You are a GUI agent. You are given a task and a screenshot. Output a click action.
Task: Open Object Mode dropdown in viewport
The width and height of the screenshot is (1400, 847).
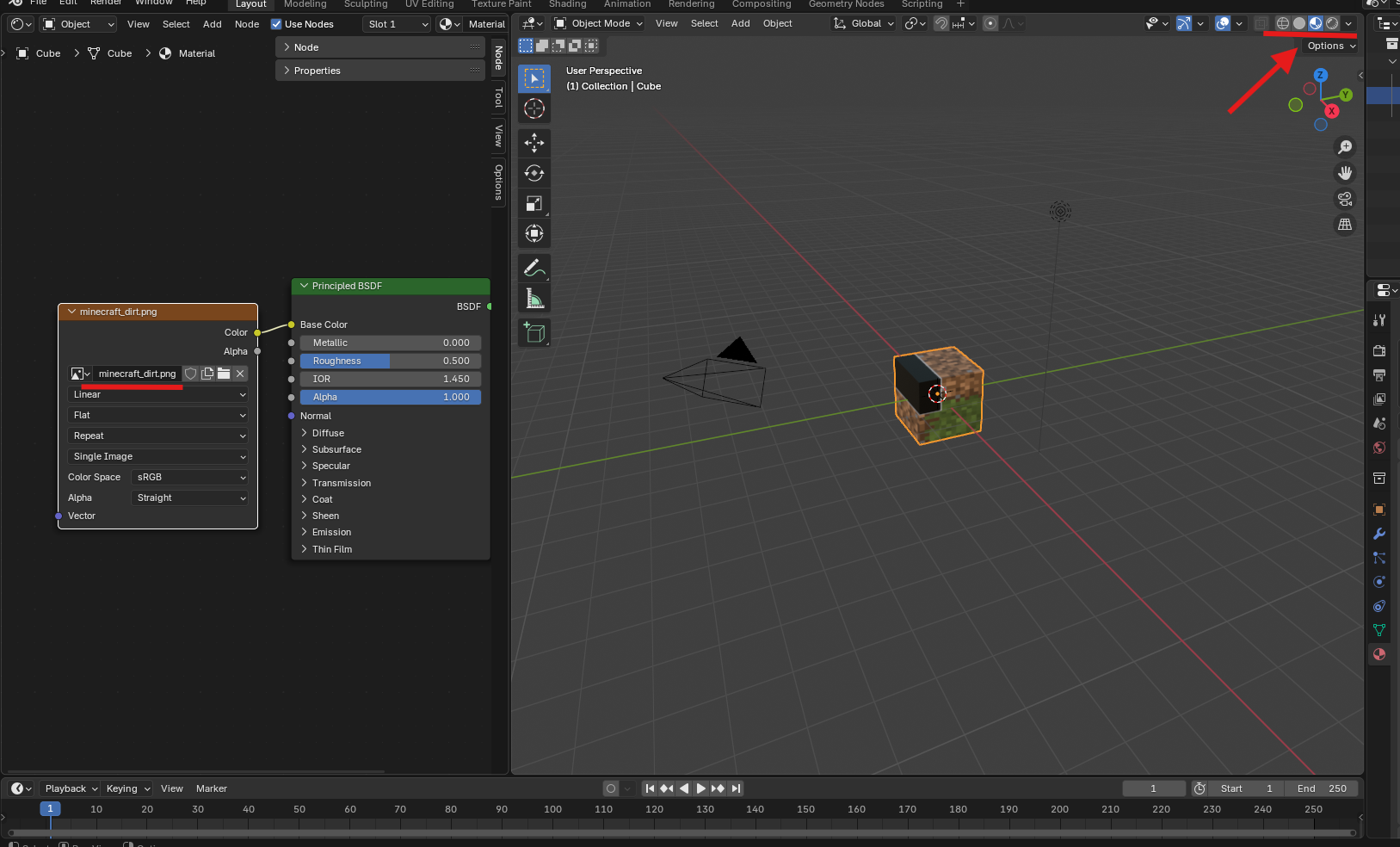tap(600, 23)
